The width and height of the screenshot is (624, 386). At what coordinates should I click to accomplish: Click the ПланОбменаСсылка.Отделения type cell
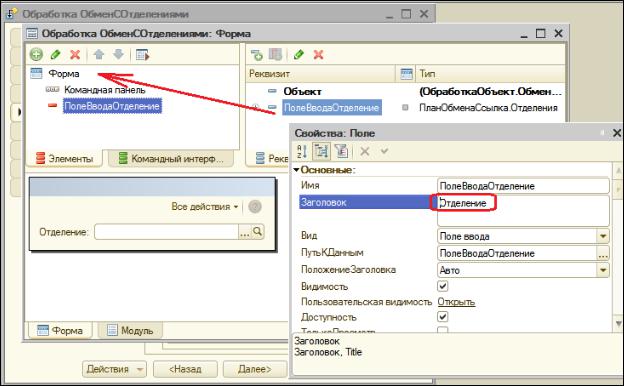(x=488, y=108)
